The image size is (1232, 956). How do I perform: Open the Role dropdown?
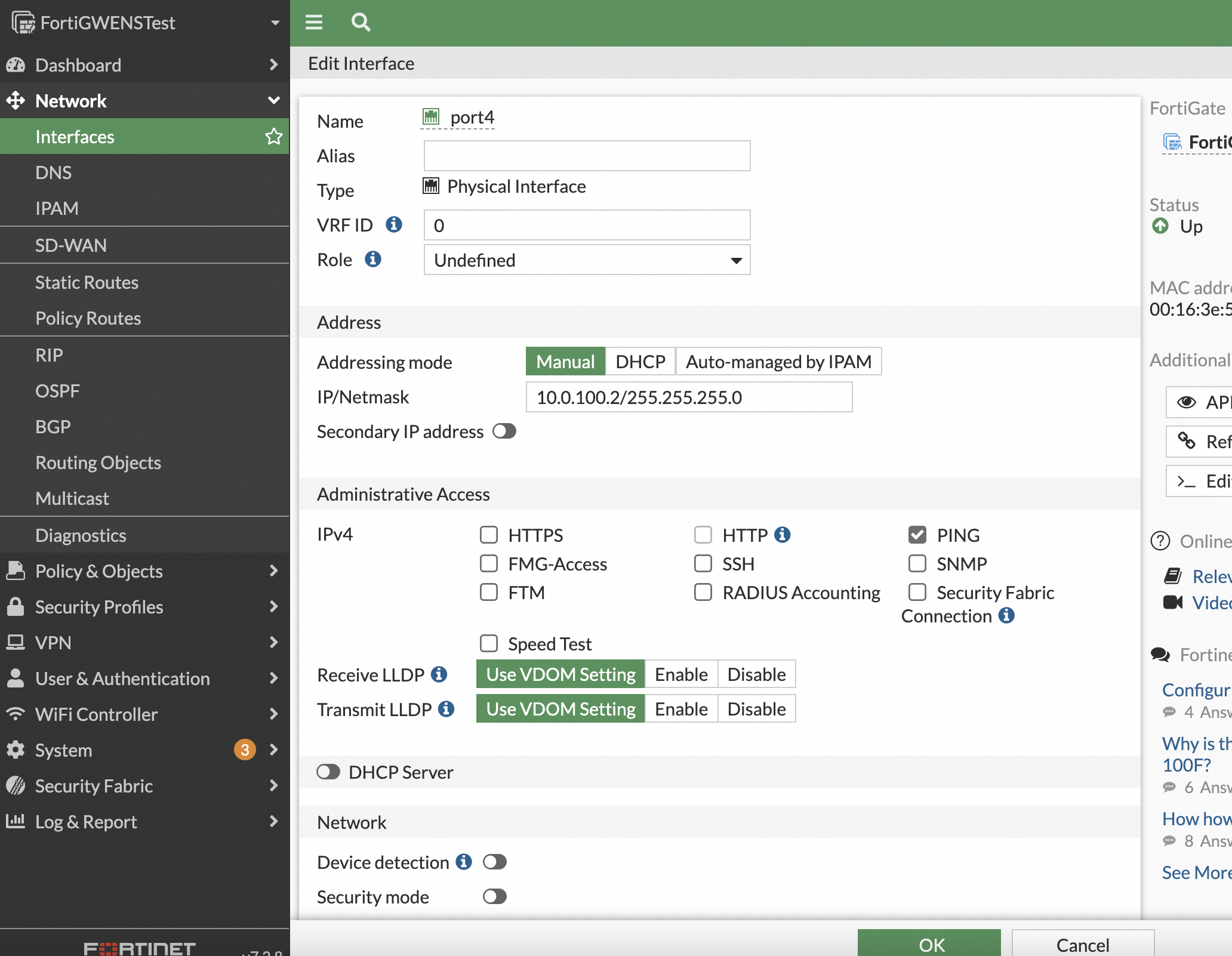pyautogui.click(x=587, y=260)
